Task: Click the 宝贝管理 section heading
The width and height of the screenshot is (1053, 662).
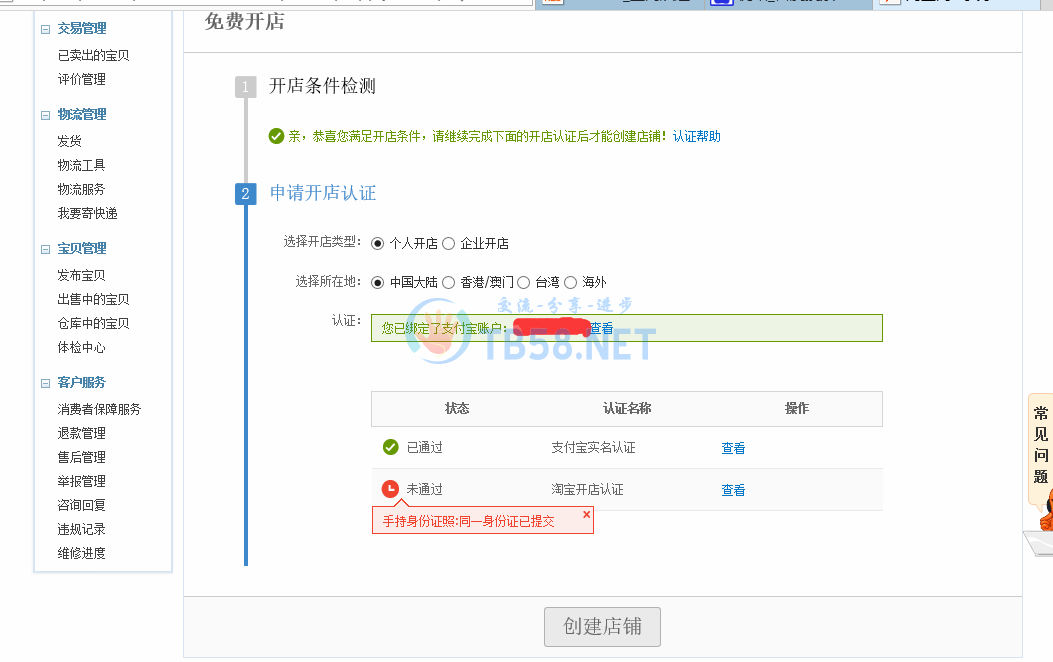Action: coord(82,248)
